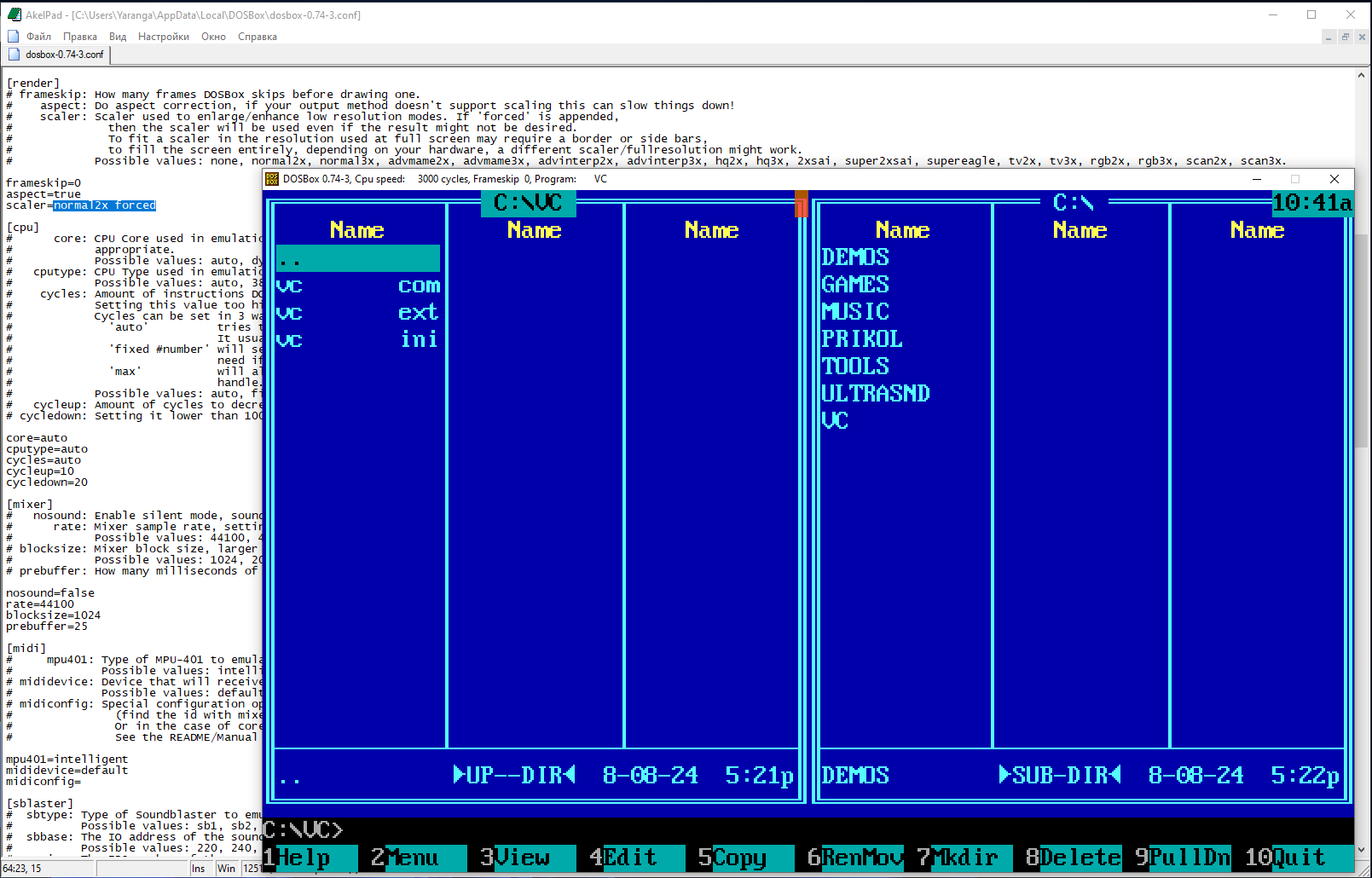Viewport: 1372px width, 878px height.
Task: Click the AkelPad scrollbar up arrow
Action: click(x=1362, y=75)
